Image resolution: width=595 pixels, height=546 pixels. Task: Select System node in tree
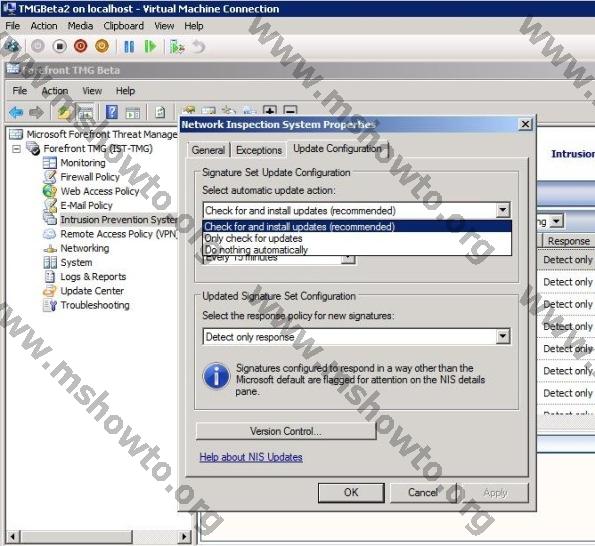(x=76, y=262)
